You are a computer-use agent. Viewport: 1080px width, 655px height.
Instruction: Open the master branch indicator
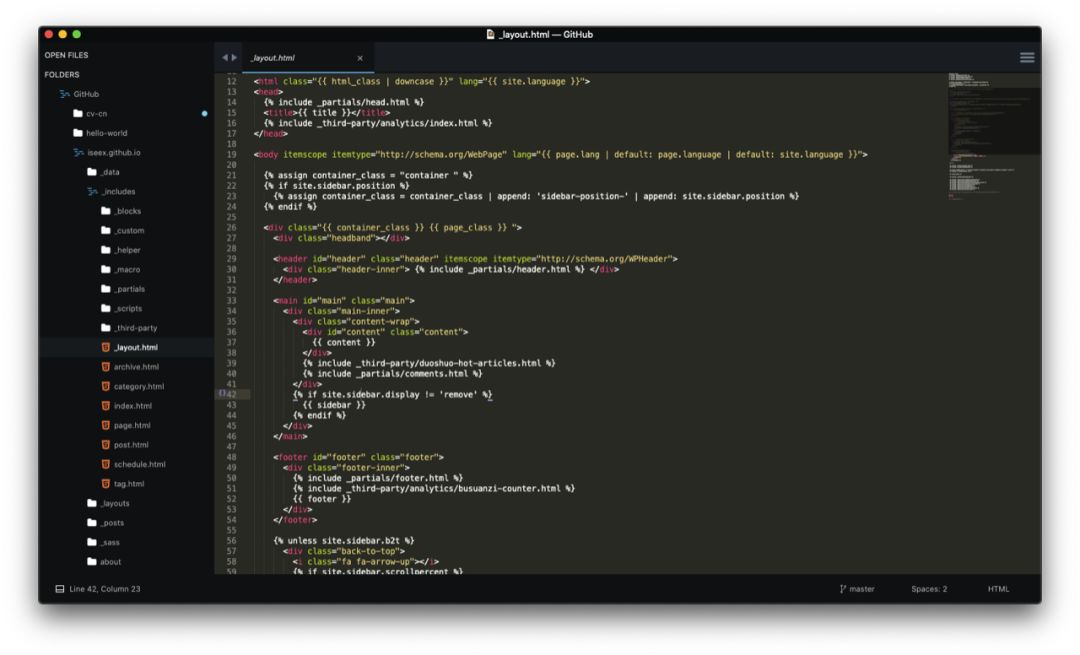coord(857,589)
